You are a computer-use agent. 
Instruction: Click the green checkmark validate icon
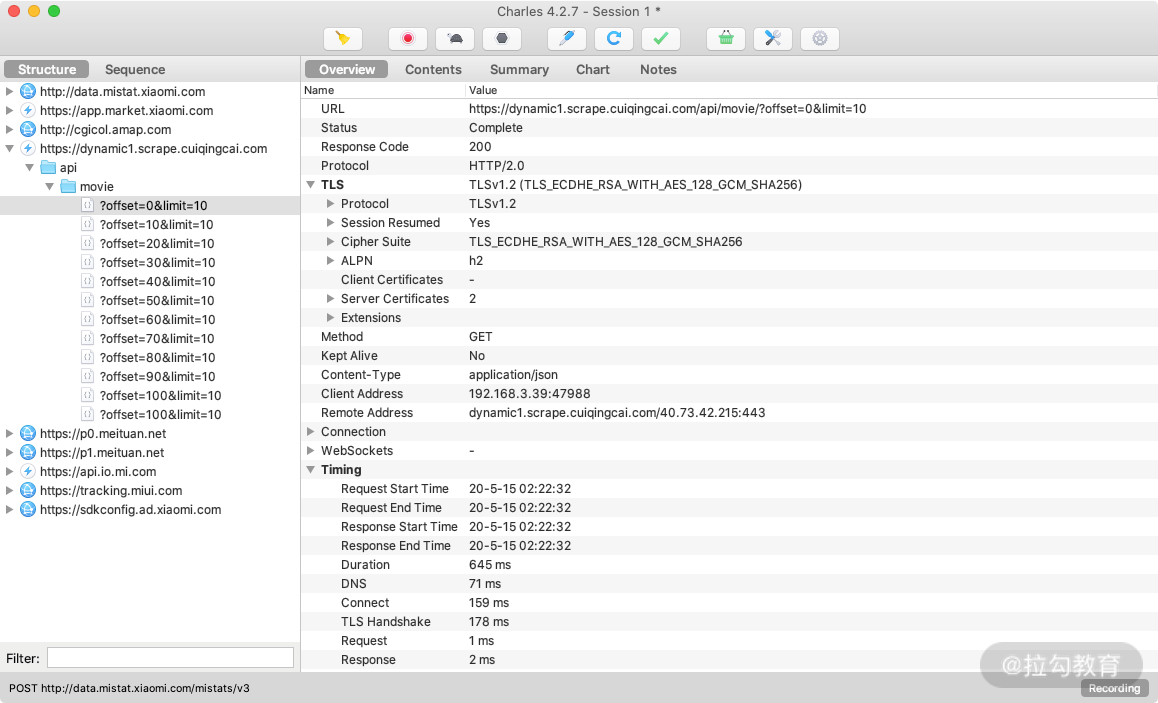[x=660, y=39]
